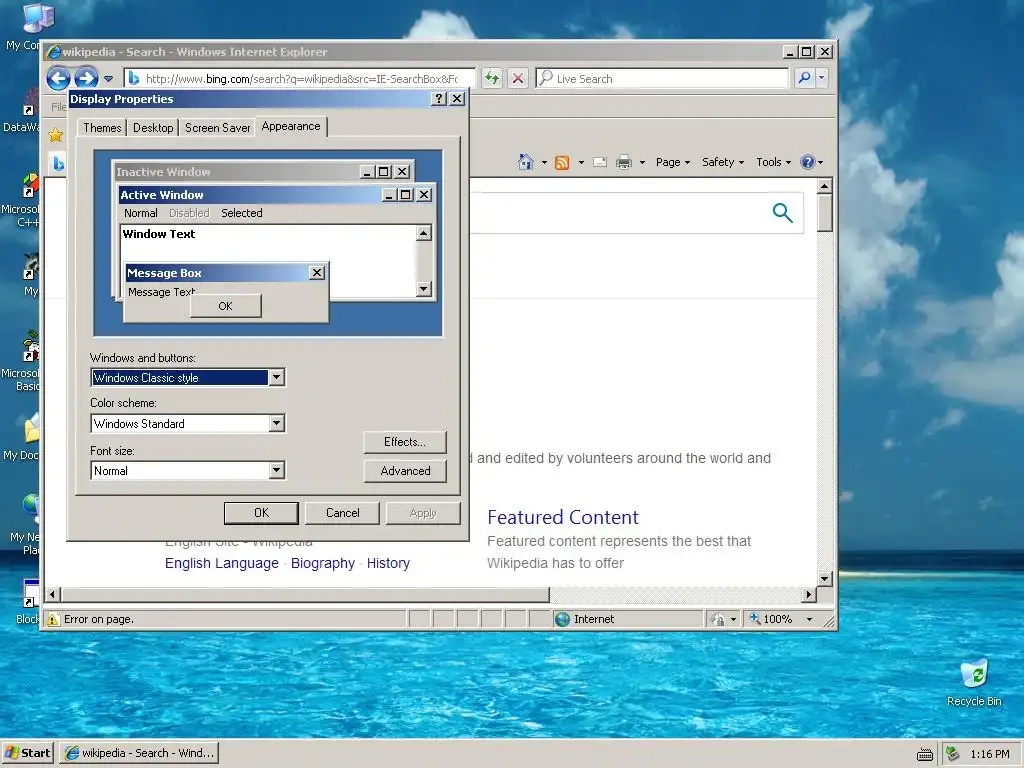Click the address bar URL field
The width and height of the screenshot is (1024, 768).
(300, 78)
